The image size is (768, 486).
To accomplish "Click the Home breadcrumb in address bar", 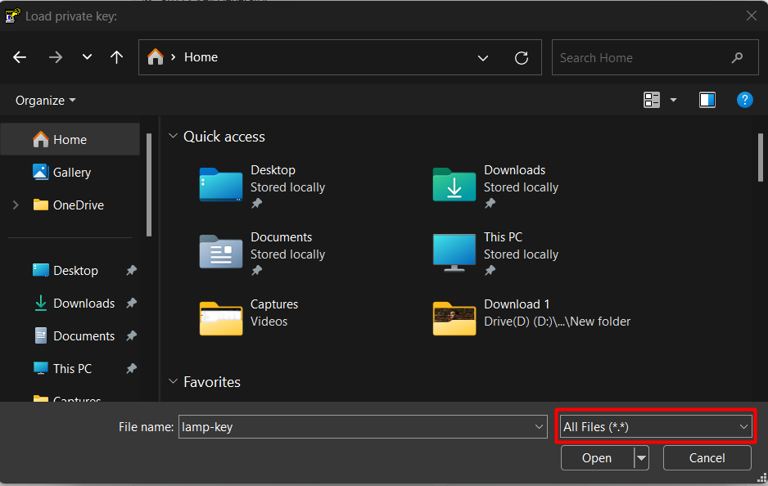I will coord(201,57).
